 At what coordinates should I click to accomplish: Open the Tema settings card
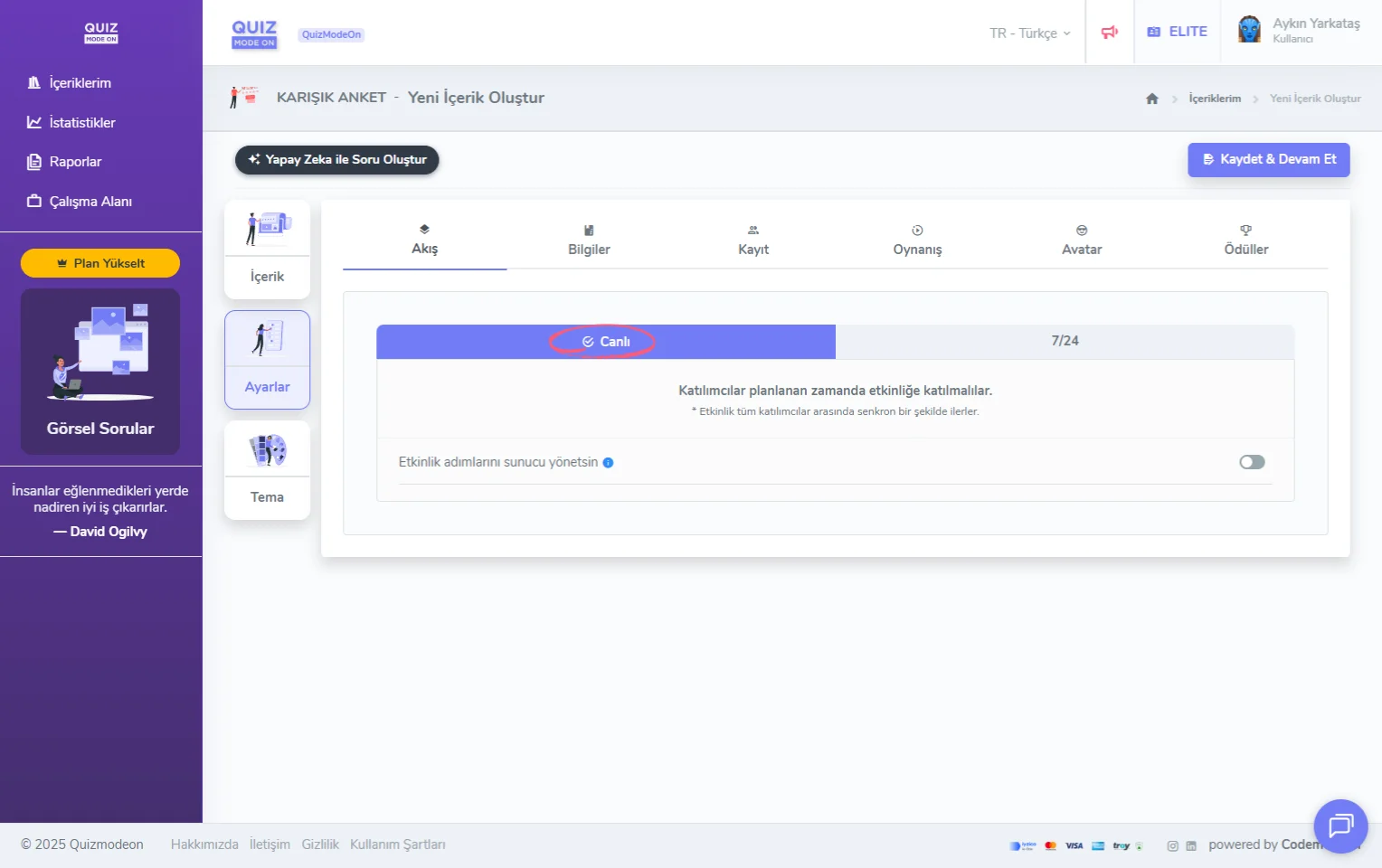point(267,470)
